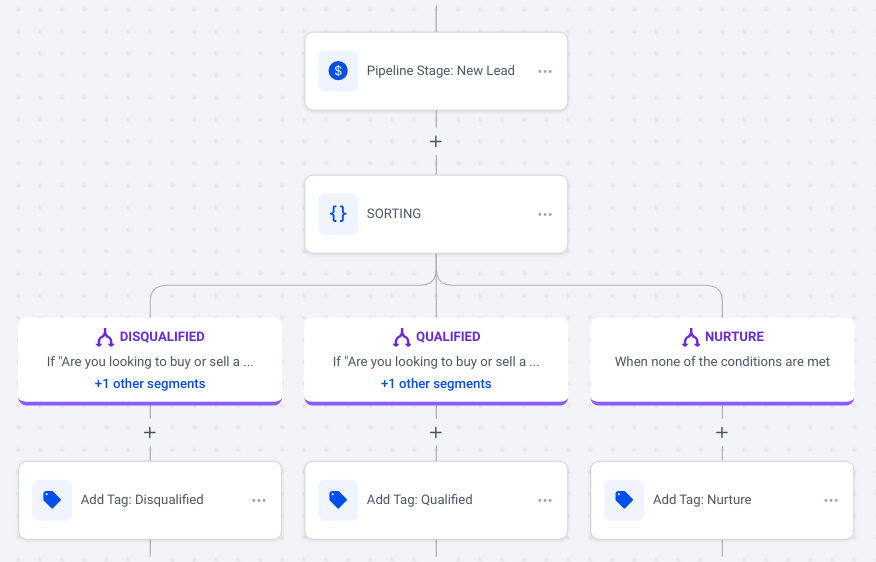The width and height of the screenshot is (876, 562).
Task: Click the branch icon beside QUALIFIED heading
Action: [x=402, y=337]
